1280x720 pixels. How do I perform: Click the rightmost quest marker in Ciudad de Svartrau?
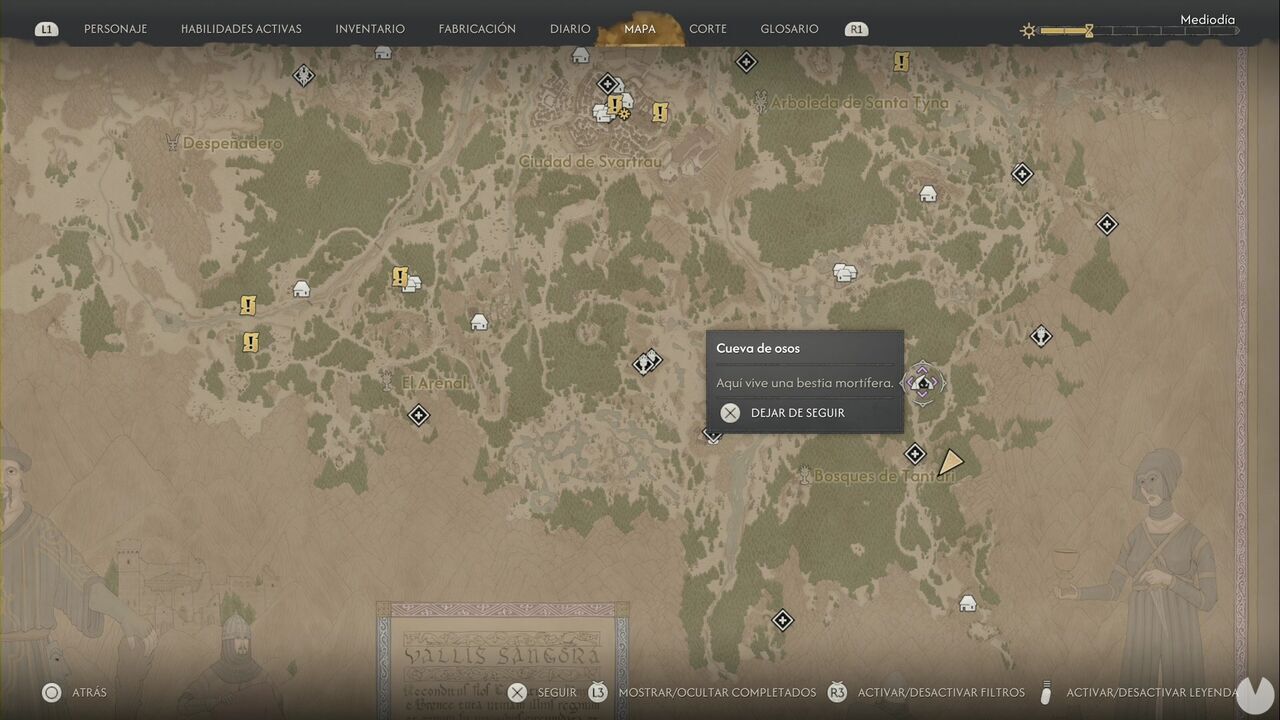[659, 112]
